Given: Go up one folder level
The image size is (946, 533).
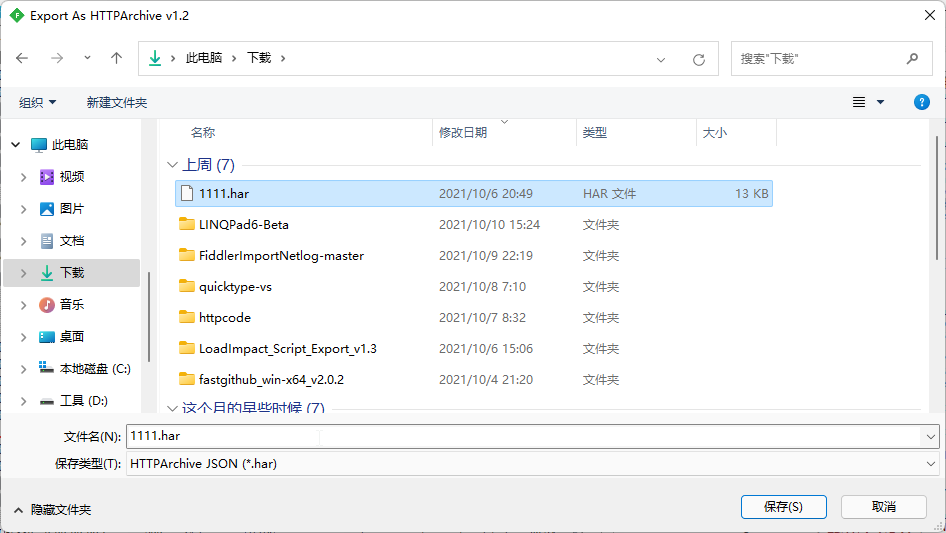Looking at the screenshot, I should tap(116, 58).
